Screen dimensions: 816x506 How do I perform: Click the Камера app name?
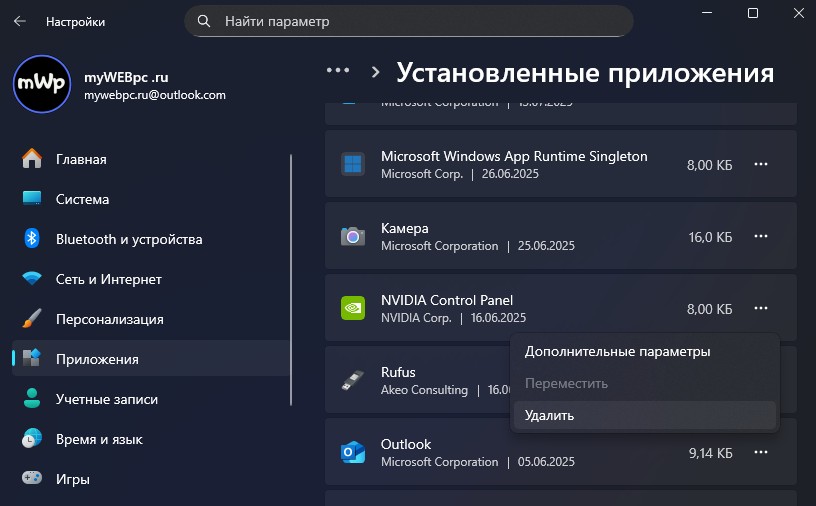pyautogui.click(x=405, y=229)
